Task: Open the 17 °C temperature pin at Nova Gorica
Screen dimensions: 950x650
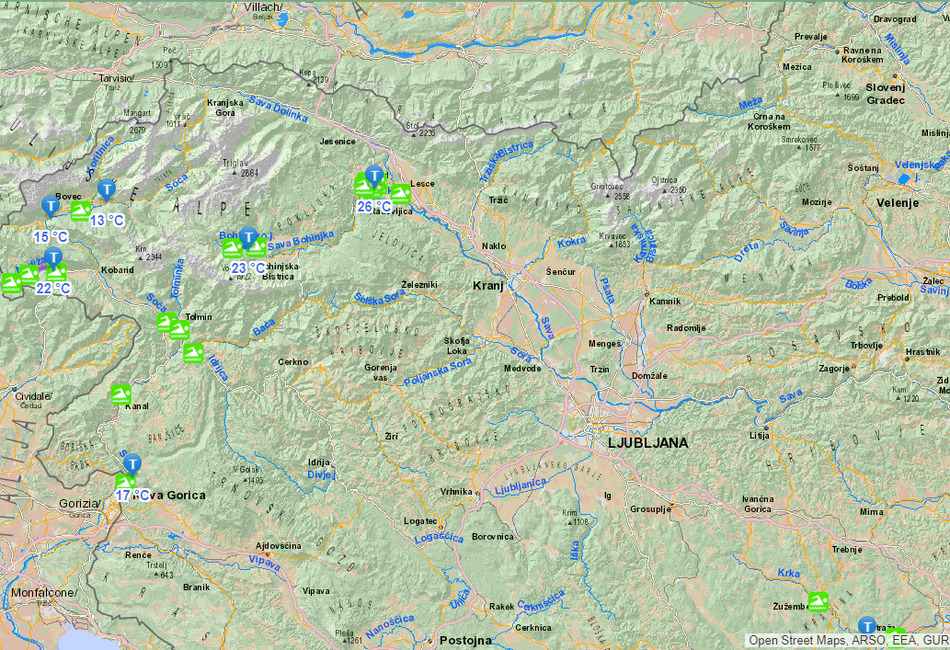Action: [x=131, y=464]
